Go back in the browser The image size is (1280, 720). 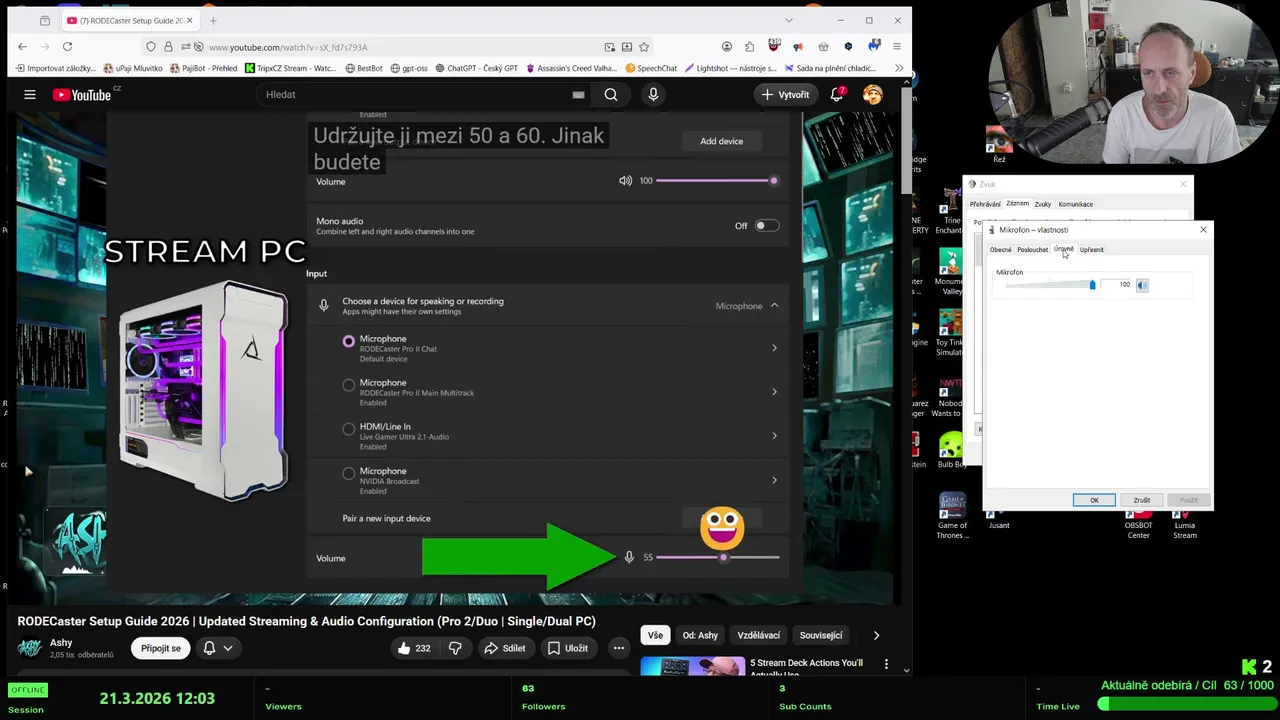(23, 46)
